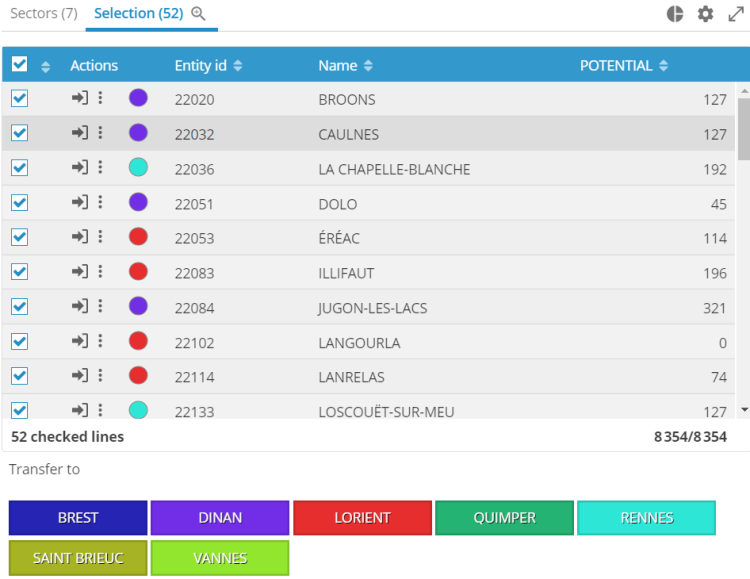Expand panel with diagonal arrows icon
This screenshot has width=750, height=579.
click(x=735, y=14)
